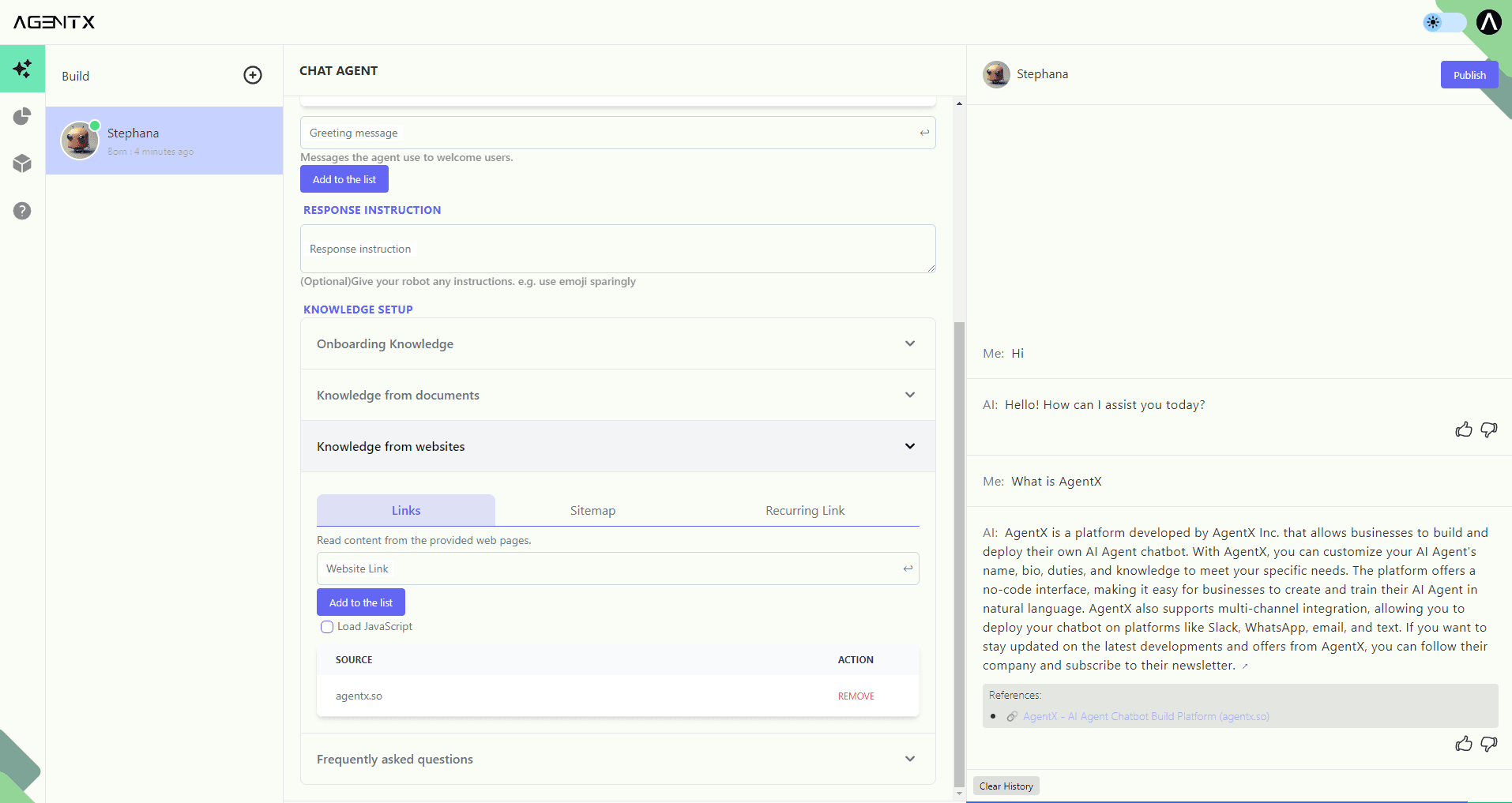Thumbs down the AgentX platform answer
Viewport: 1512px width, 803px height.
[1489, 744]
